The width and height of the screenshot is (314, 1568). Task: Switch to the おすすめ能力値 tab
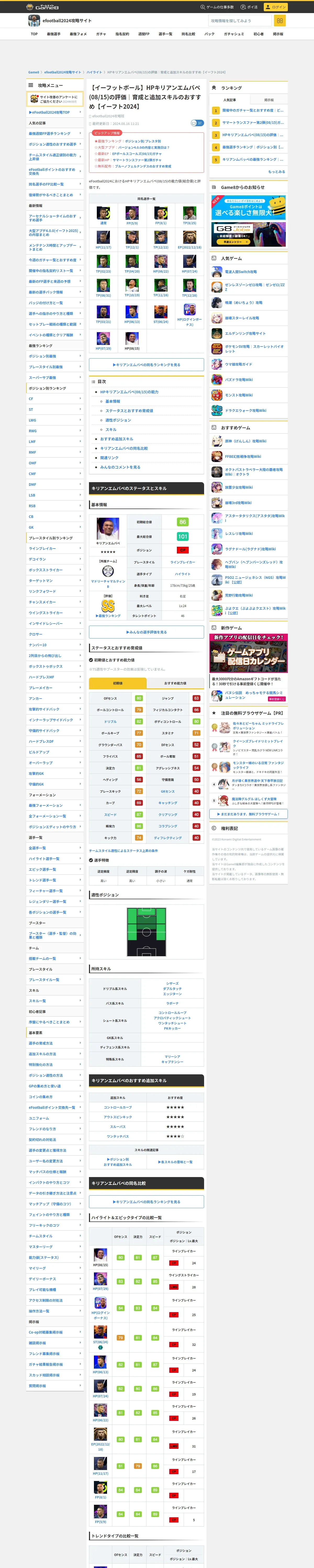175,683
